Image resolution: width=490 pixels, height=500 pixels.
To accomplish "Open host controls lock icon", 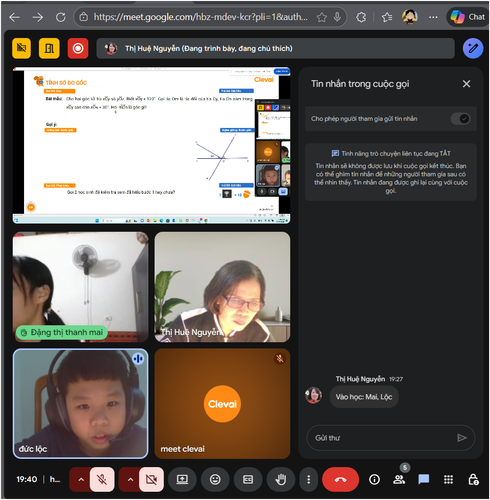I will point(473,479).
